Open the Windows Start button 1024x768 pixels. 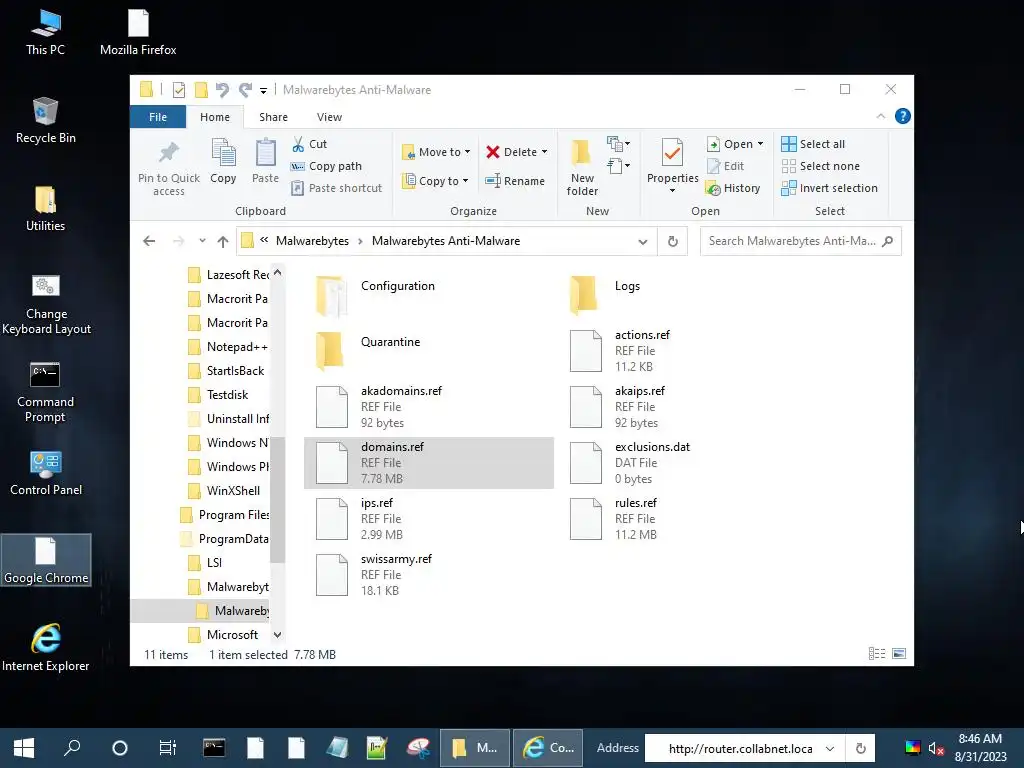24,748
